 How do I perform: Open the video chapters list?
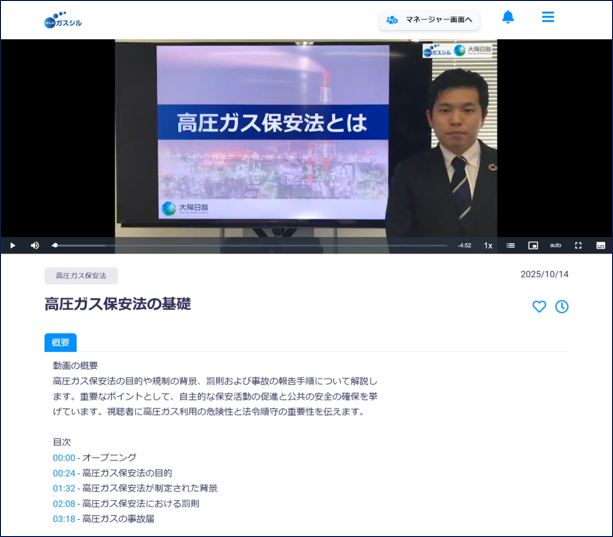[510, 245]
